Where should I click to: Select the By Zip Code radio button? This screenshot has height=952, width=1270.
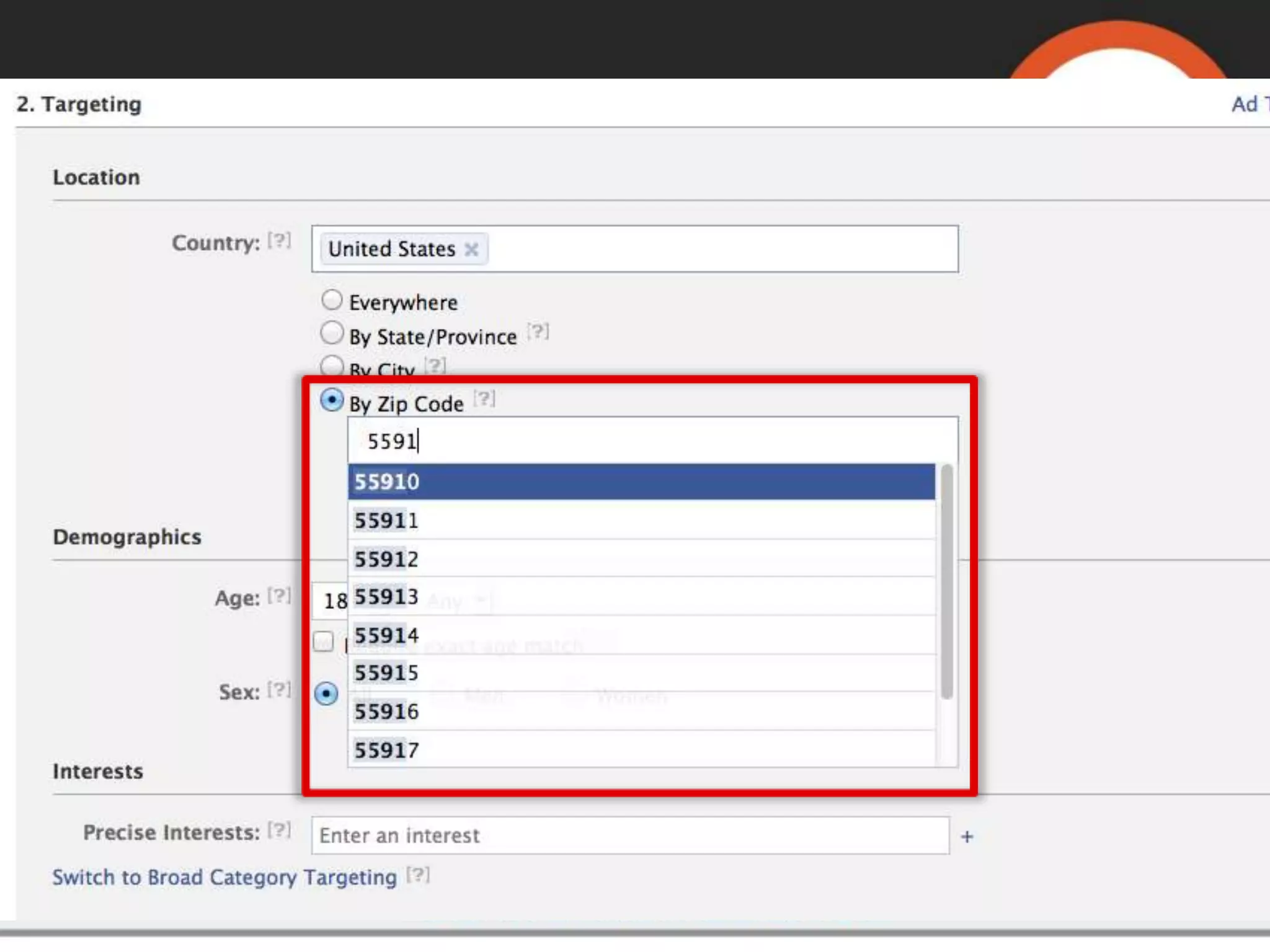pyautogui.click(x=332, y=400)
